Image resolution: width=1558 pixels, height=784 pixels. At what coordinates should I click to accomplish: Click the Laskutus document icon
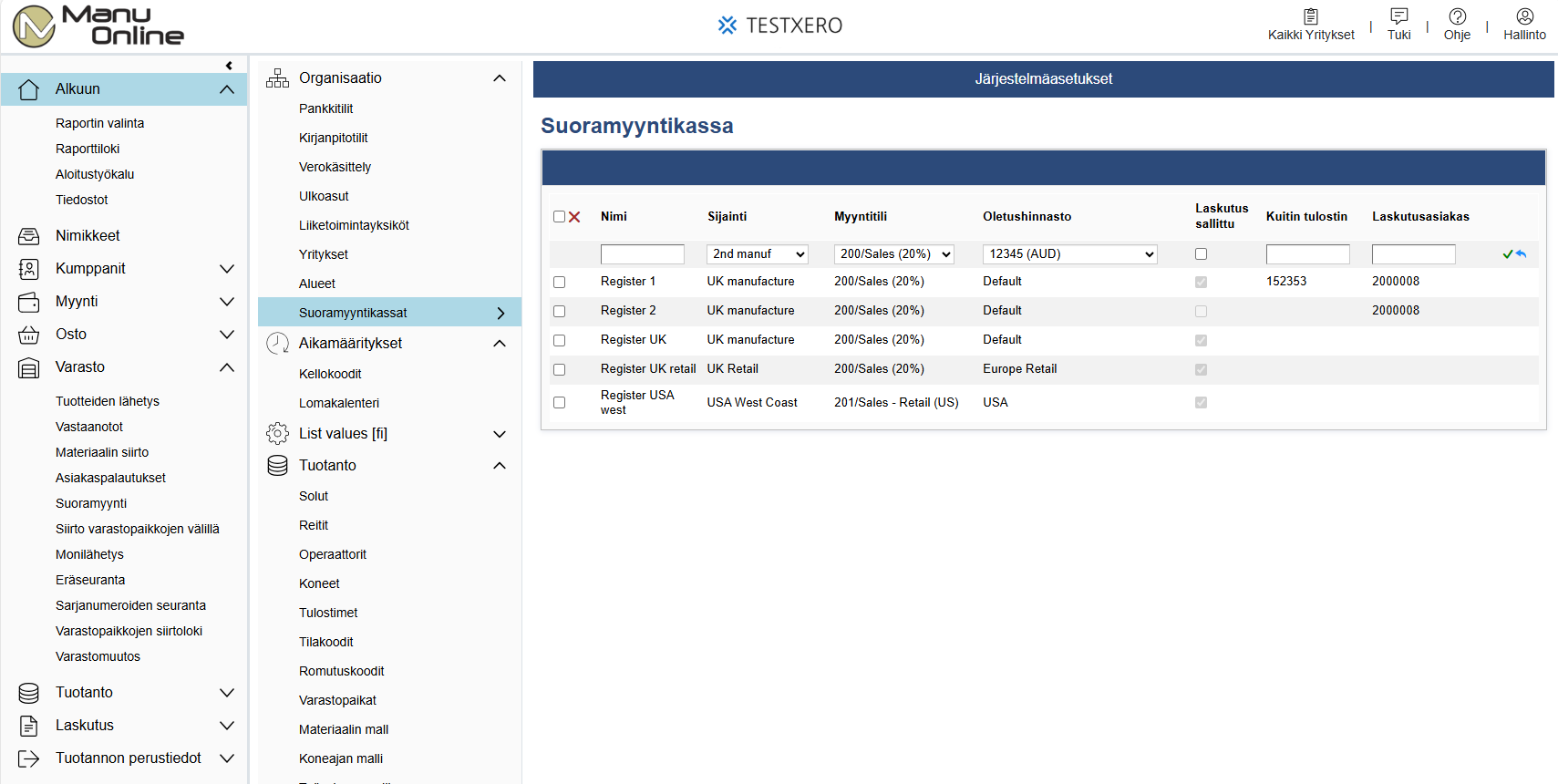click(29, 726)
